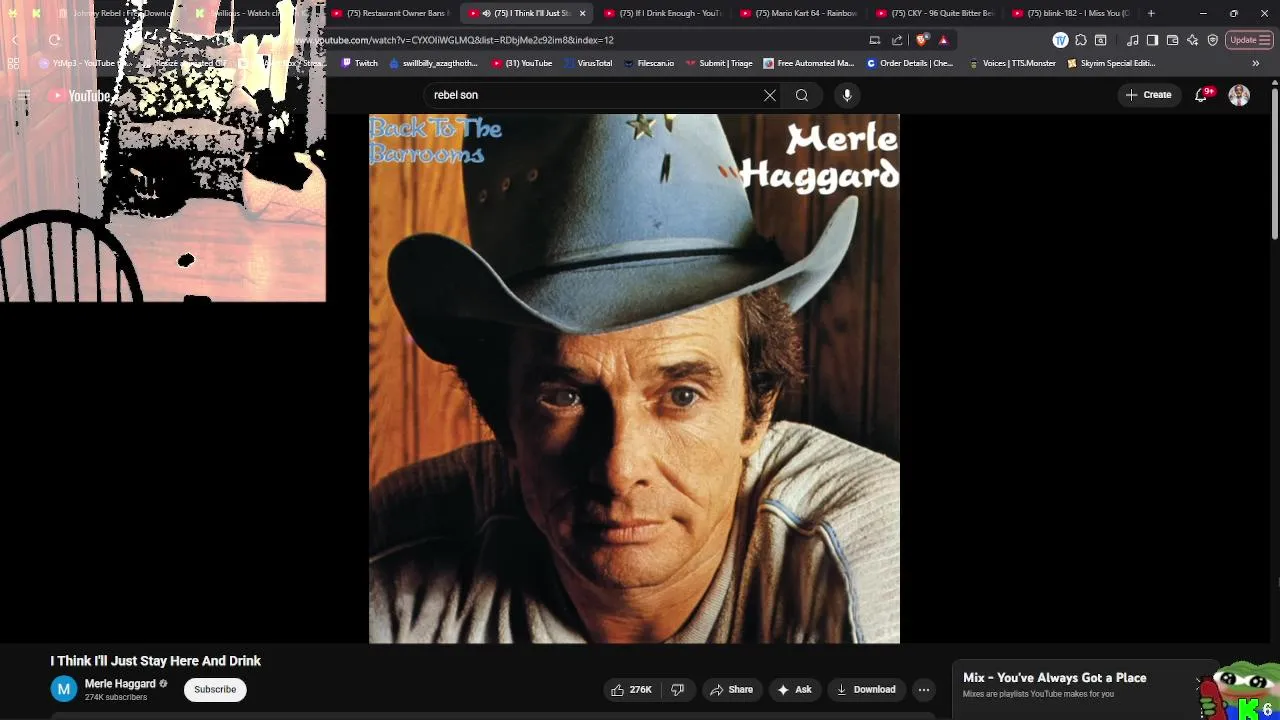Click the Merle Haggard channel avatar
This screenshot has height=720, width=1280.
point(64,689)
